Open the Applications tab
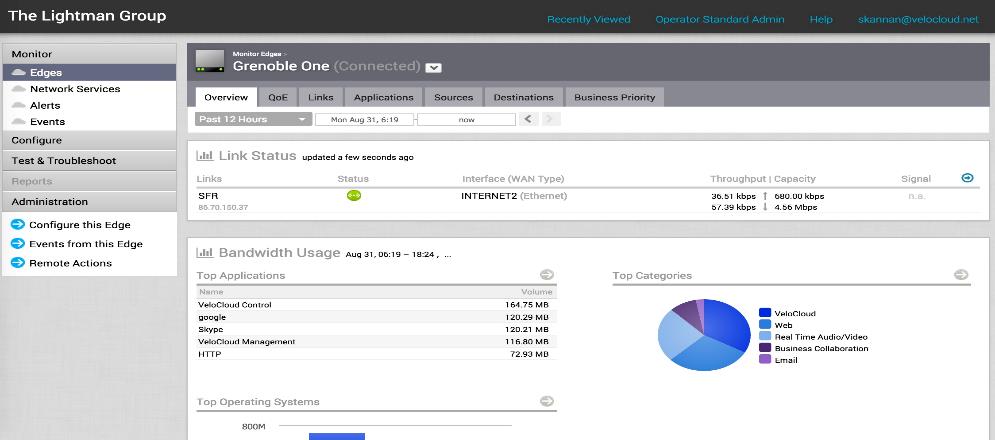 383,97
